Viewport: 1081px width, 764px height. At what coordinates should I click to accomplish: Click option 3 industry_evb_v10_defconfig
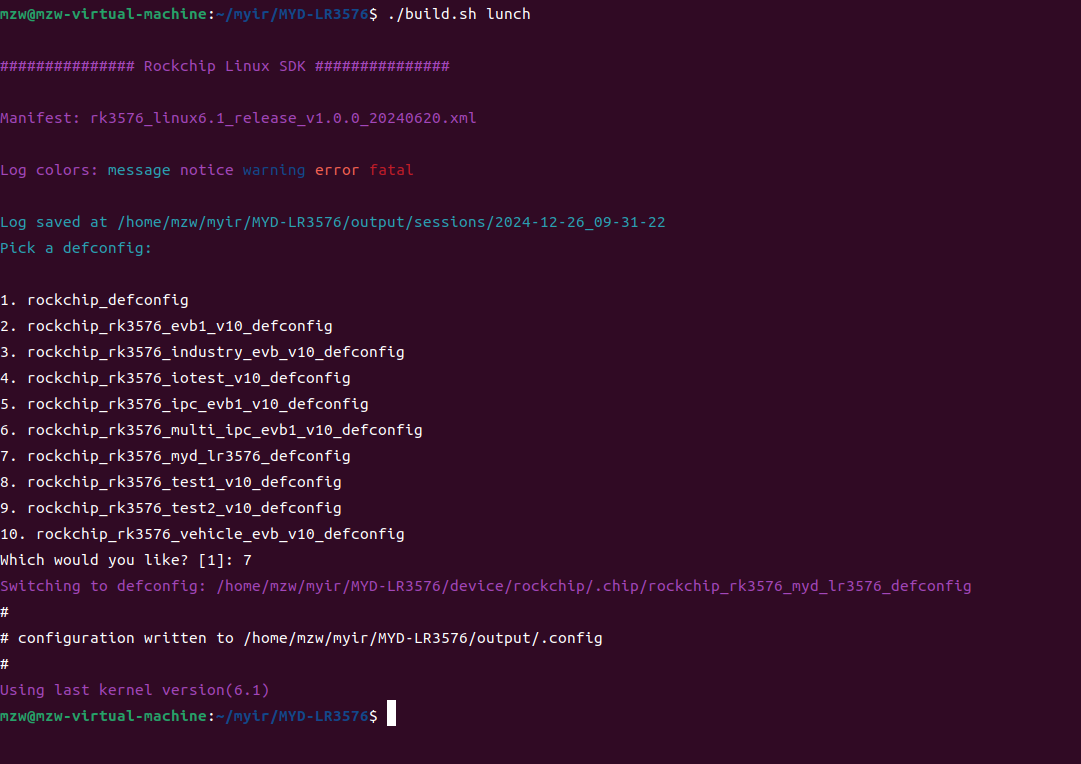pos(202,352)
